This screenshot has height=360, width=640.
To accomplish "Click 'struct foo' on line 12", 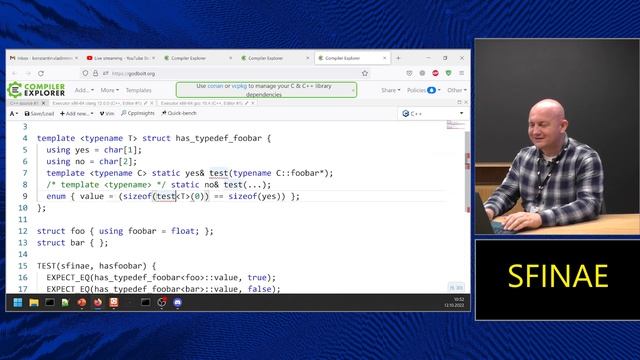I will pyautogui.click(x=61, y=231).
